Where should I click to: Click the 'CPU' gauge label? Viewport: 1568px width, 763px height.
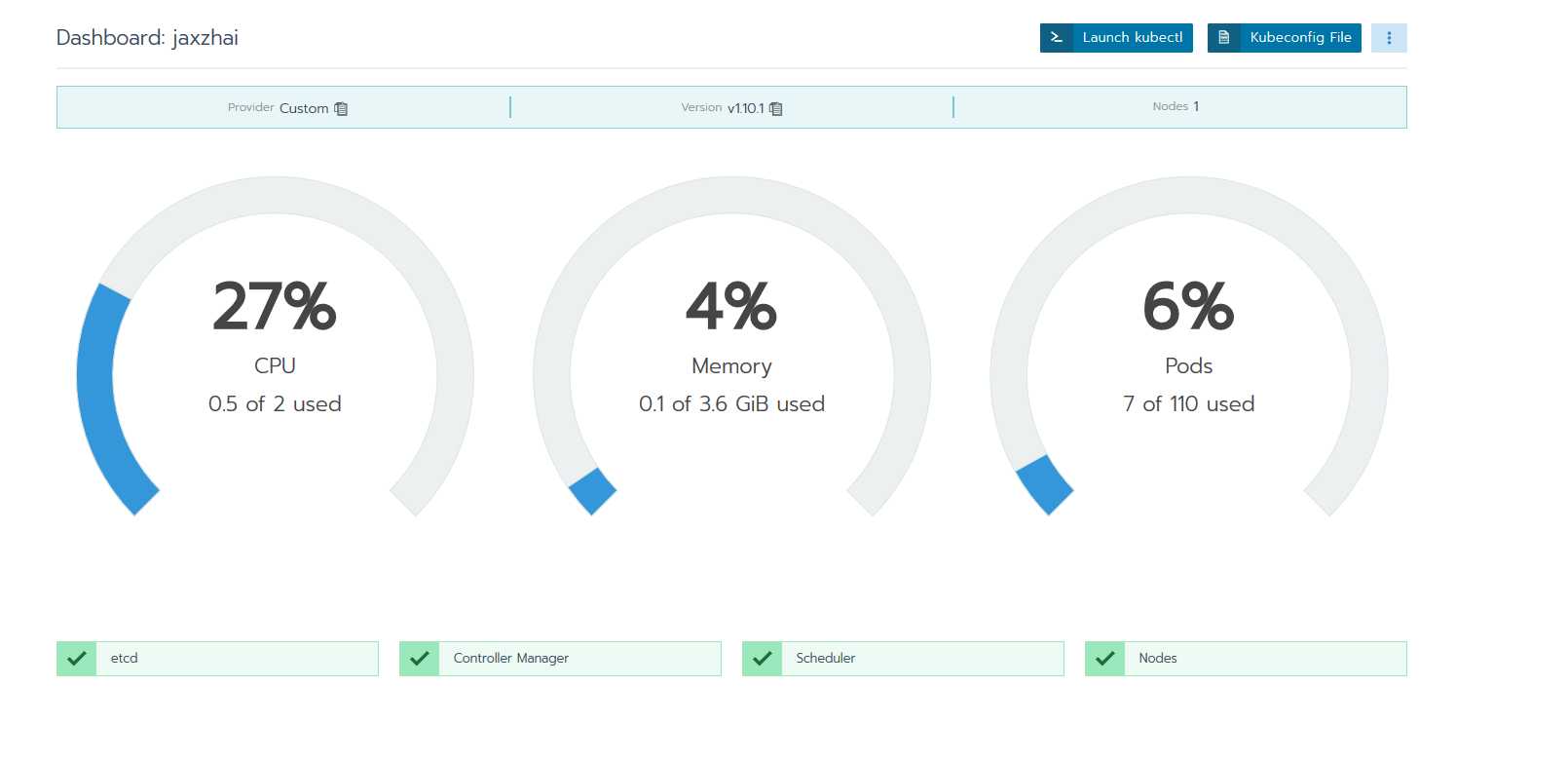(x=275, y=365)
